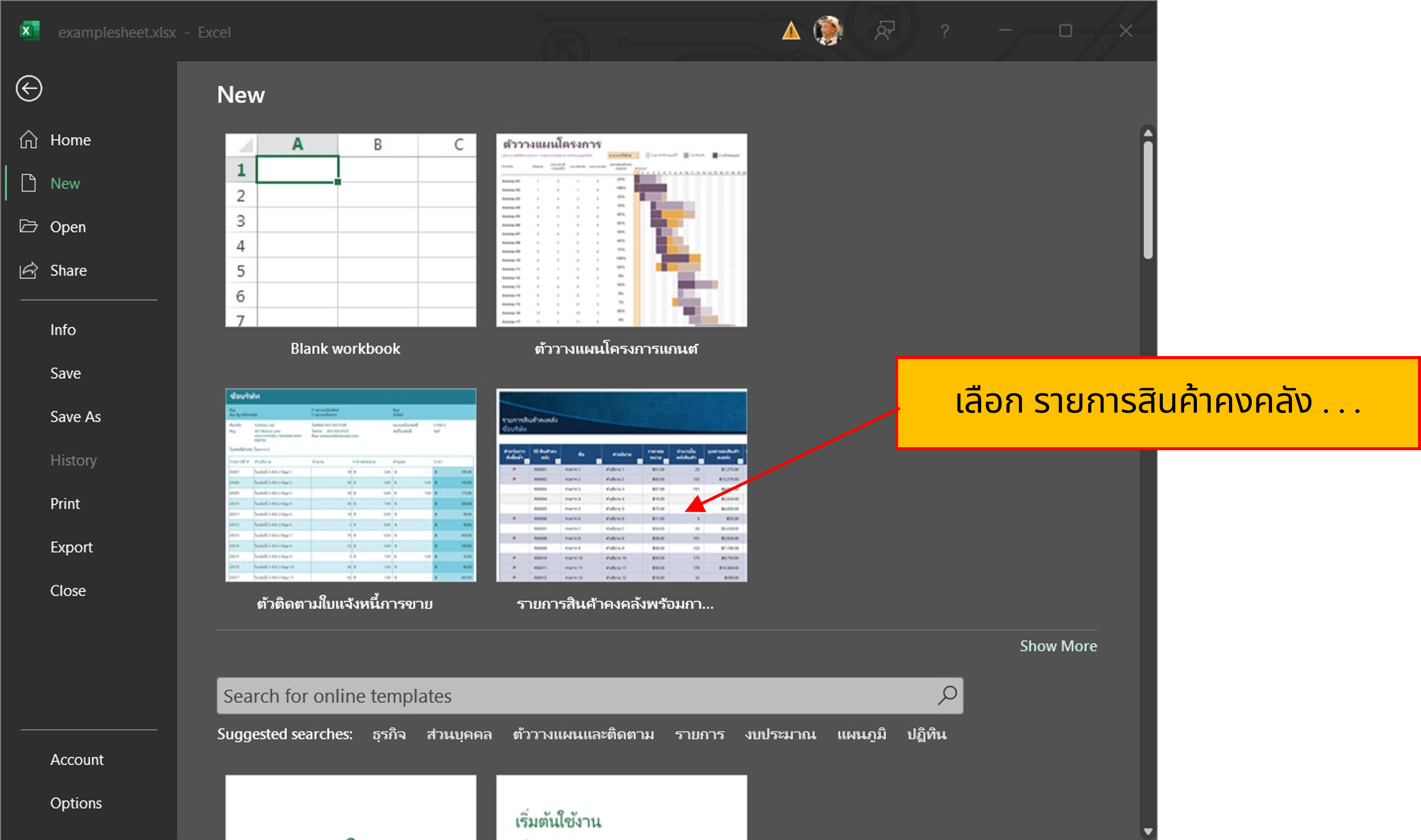Click the Home house icon
The width and height of the screenshot is (1421, 840).
click(x=28, y=139)
